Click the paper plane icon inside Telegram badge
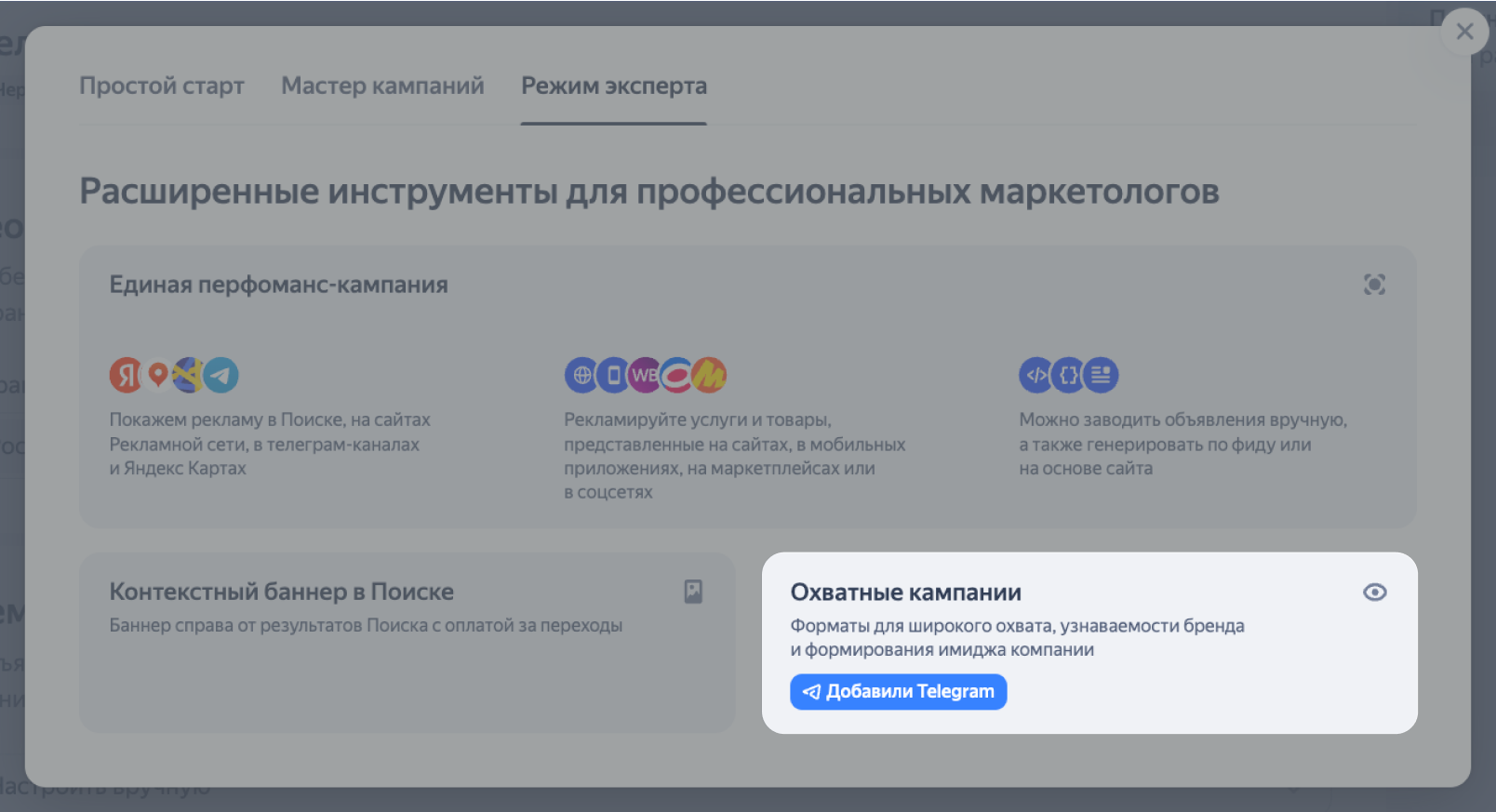The height and width of the screenshot is (812, 1496). (x=812, y=692)
